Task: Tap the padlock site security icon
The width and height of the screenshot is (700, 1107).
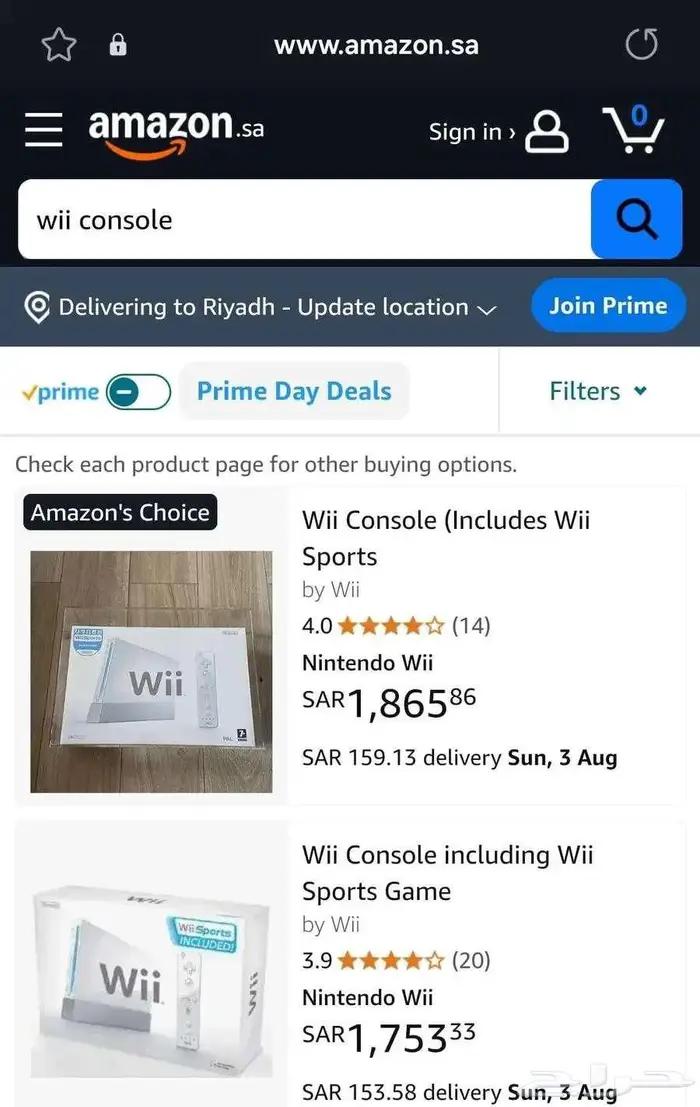Action: point(118,45)
